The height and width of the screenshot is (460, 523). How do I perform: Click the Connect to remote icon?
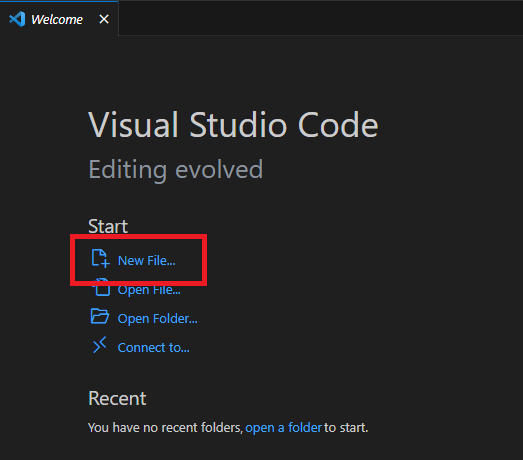99,345
